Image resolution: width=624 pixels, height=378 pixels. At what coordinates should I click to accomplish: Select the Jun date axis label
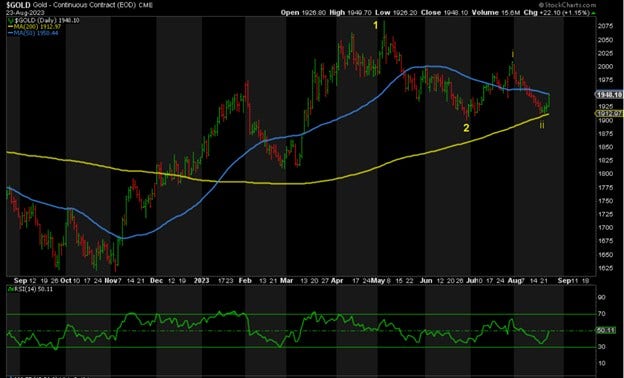(x=426, y=281)
